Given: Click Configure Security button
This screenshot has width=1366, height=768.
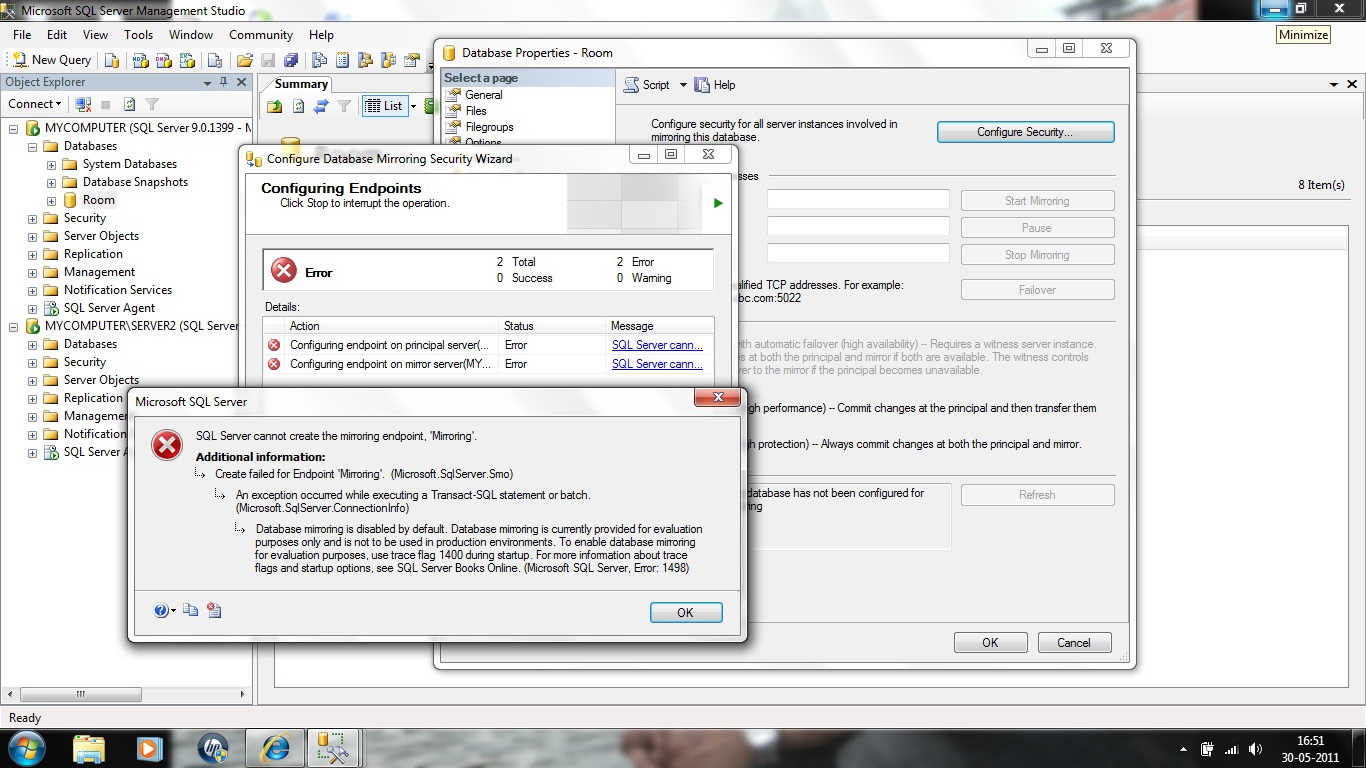Looking at the screenshot, I should [1025, 131].
